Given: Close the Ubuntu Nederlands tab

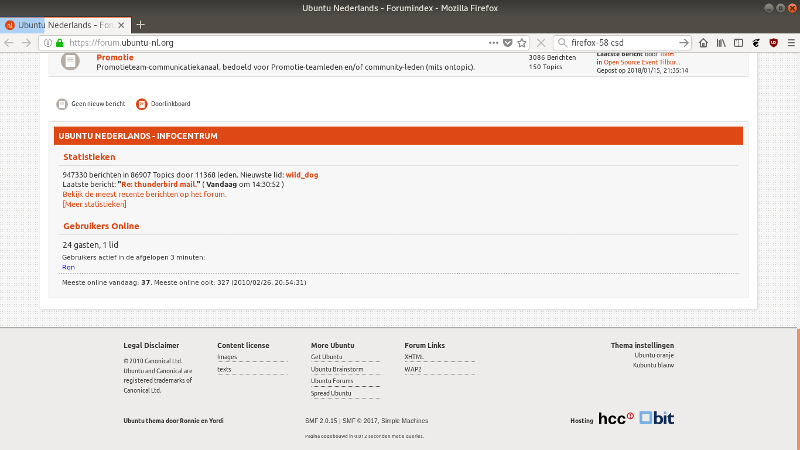Looking at the screenshot, I should 121,25.
